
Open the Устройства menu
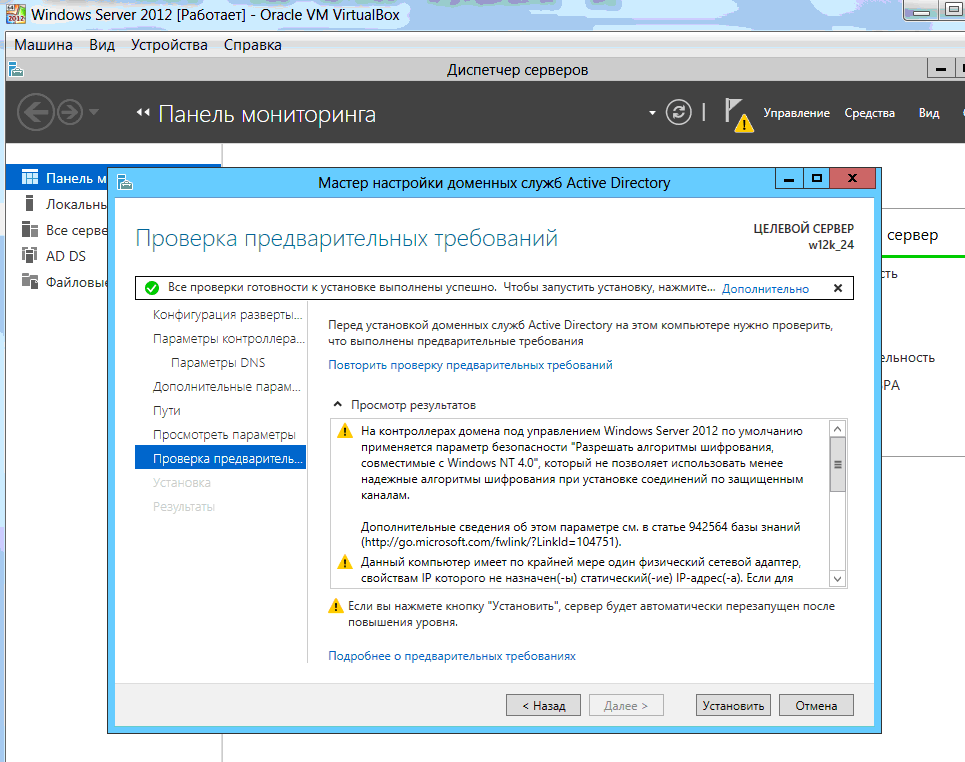point(169,45)
